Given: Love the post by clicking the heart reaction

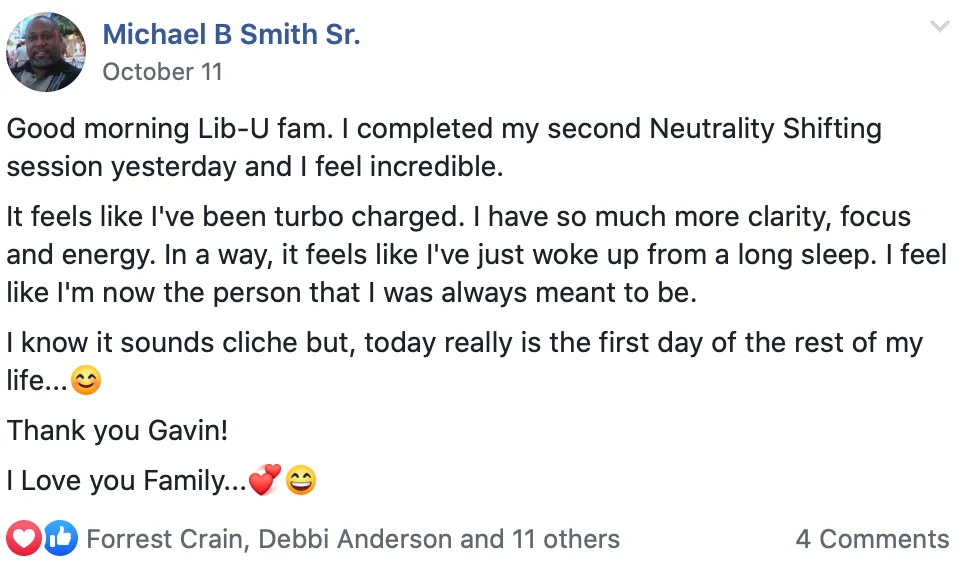Looking at the screenshot, I should (x=24, y=538).
